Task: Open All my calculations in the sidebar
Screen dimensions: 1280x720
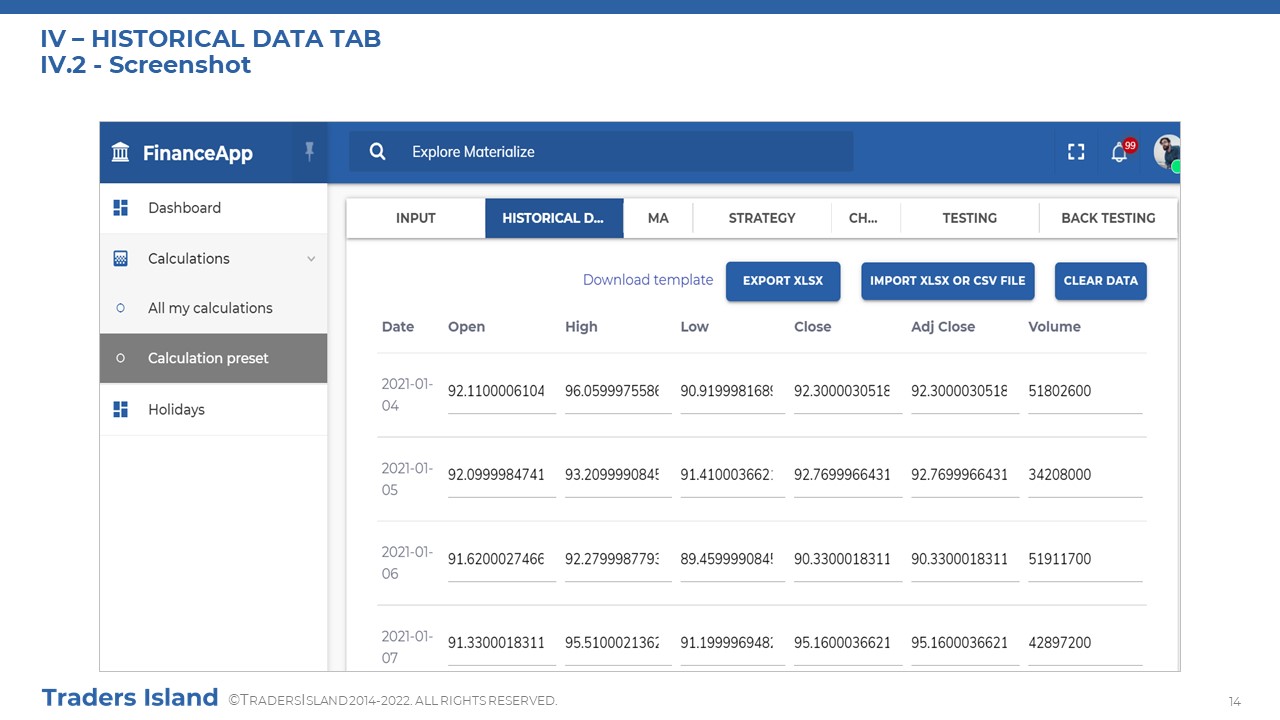Action: (x=214, y=308)
